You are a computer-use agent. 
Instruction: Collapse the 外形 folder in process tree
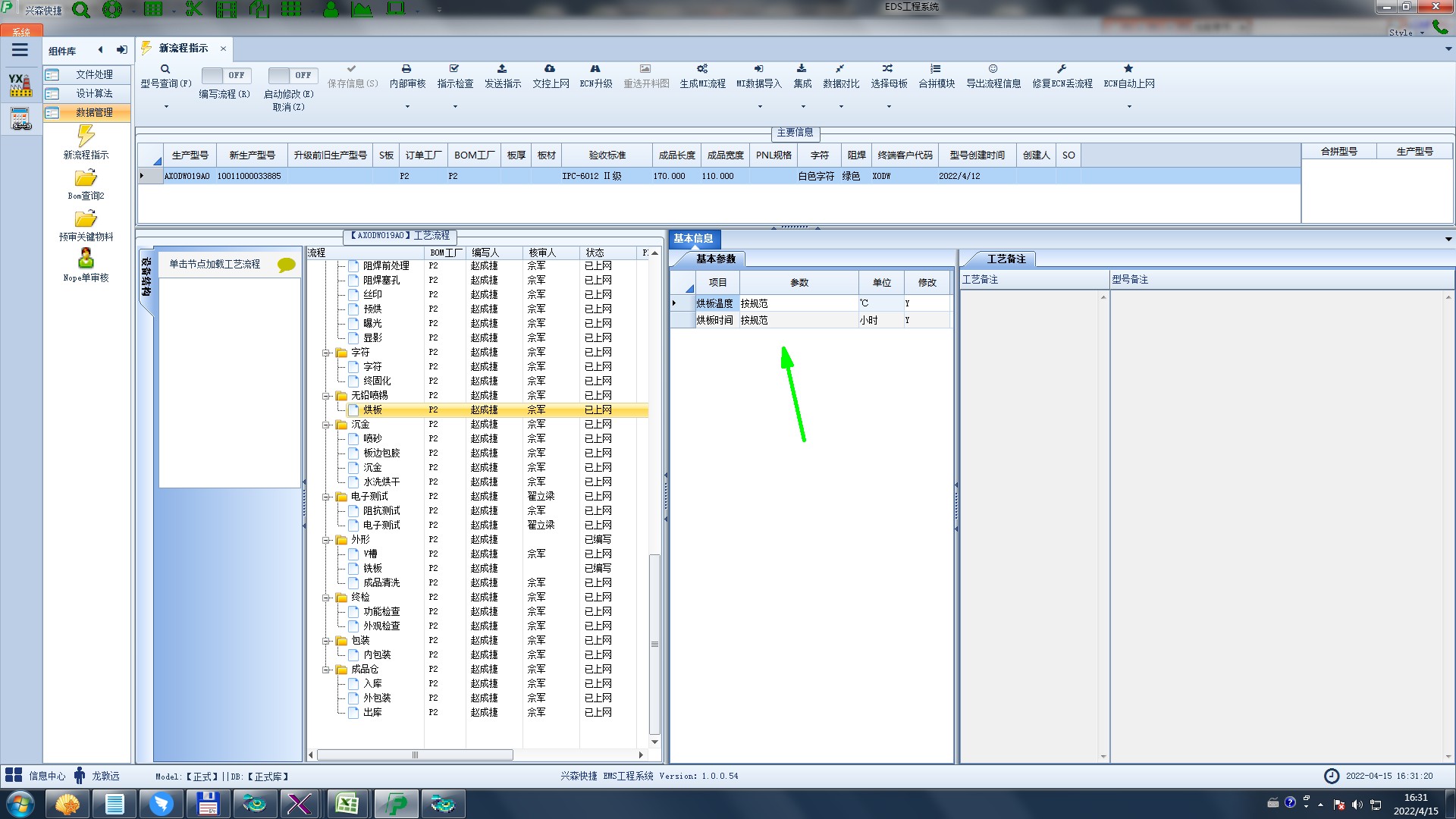(x=326, y=540)
